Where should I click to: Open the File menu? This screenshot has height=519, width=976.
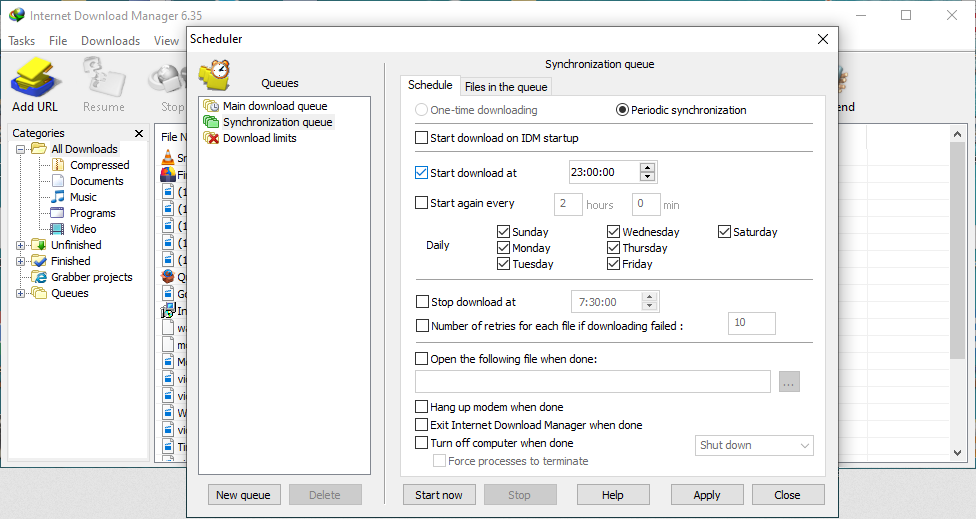(x=58, y=40)
